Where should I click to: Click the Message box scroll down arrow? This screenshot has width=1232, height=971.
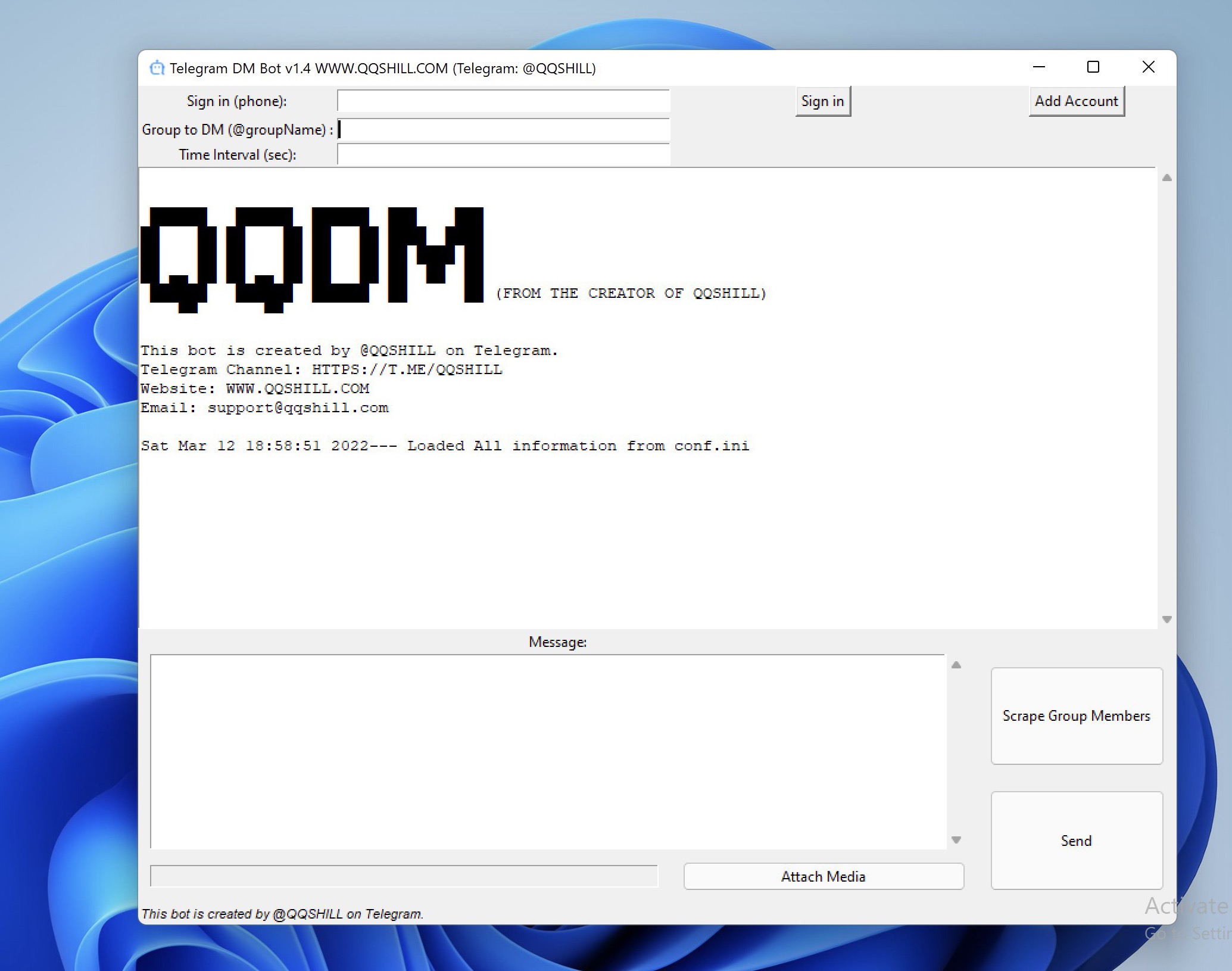click(956, 840)
